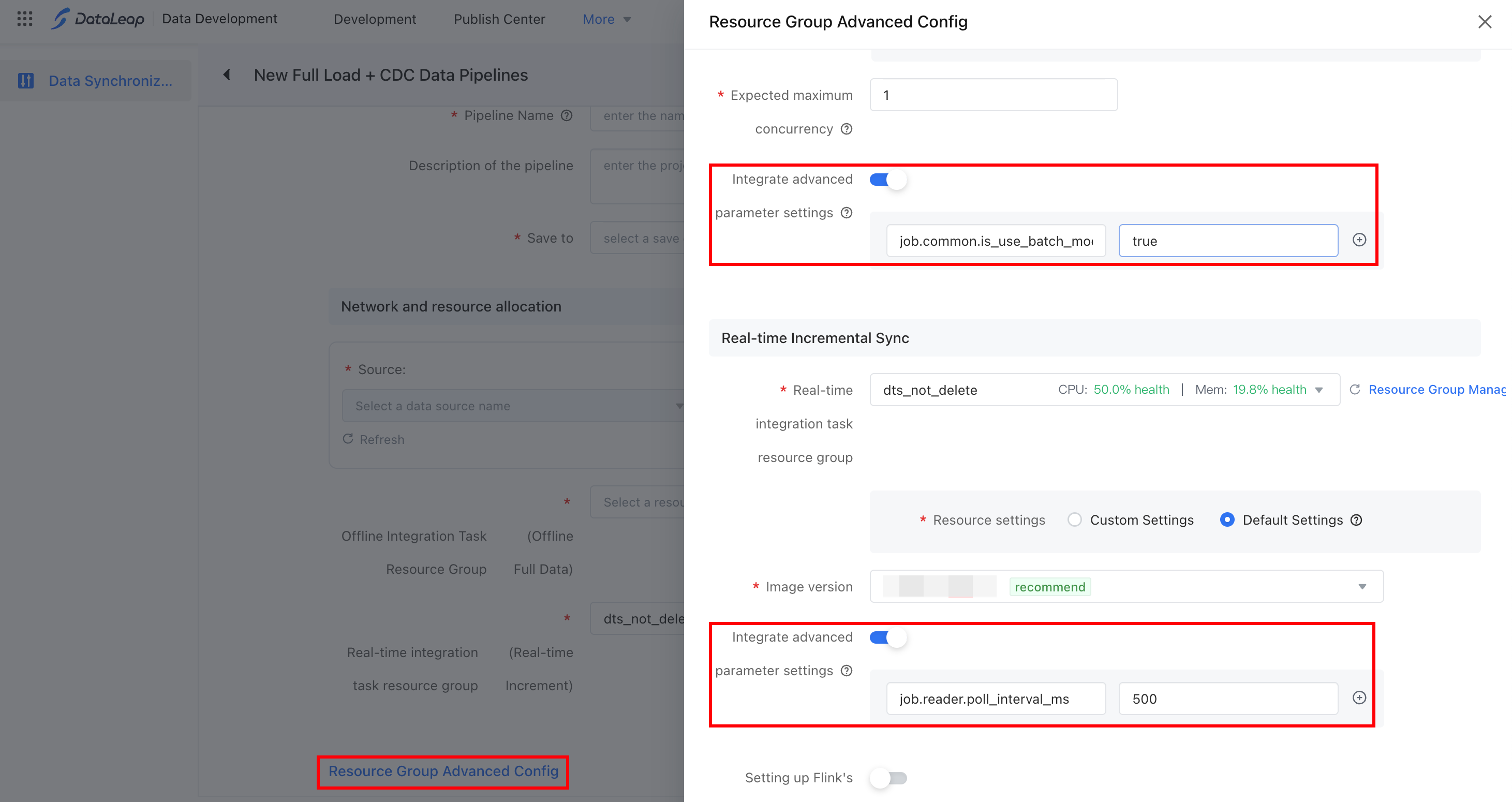Click the DataLeap logo

pos(97,19)
